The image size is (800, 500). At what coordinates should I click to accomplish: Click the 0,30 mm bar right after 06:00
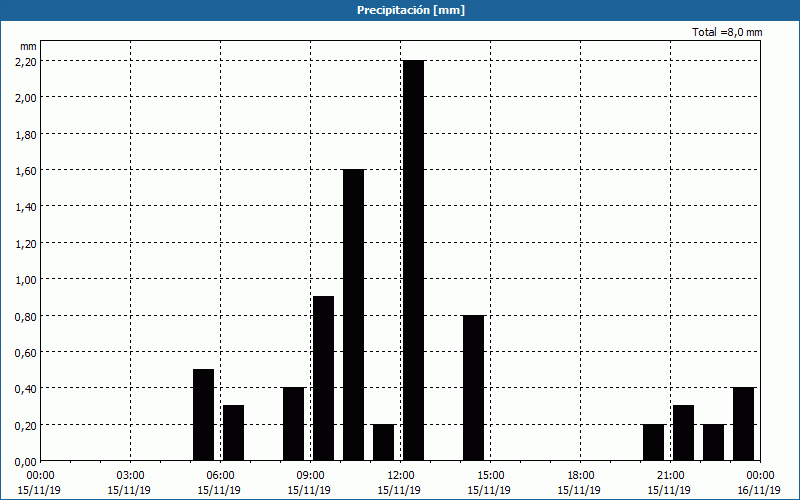pos(234,433)
